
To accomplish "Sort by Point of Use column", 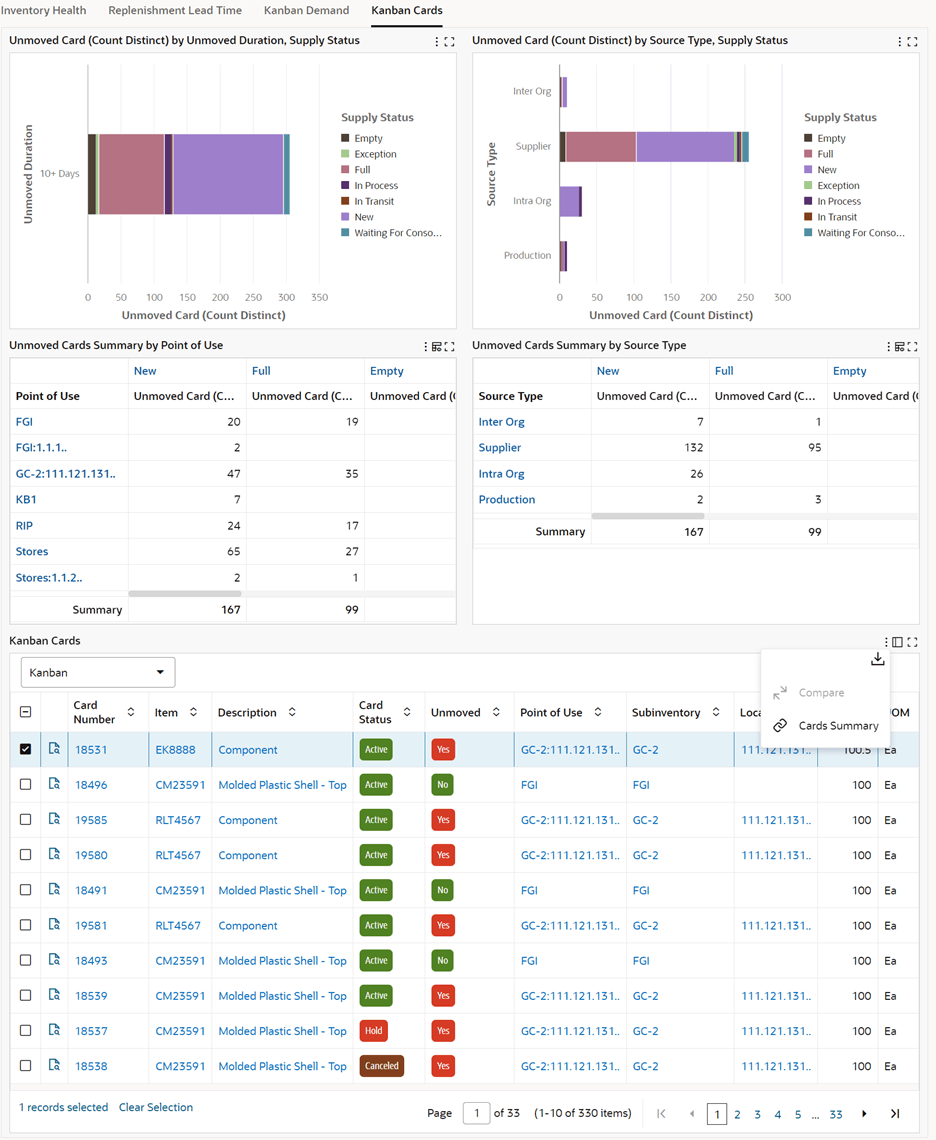I will [598, 712].
